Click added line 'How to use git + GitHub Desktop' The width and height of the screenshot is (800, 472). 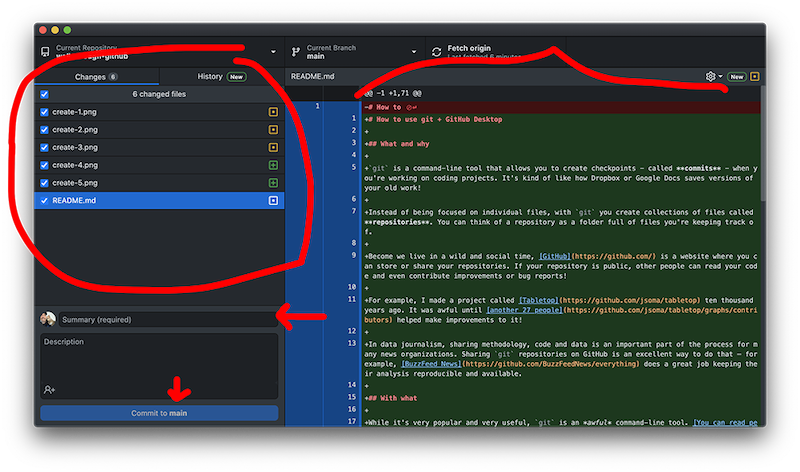click(561, 119)
